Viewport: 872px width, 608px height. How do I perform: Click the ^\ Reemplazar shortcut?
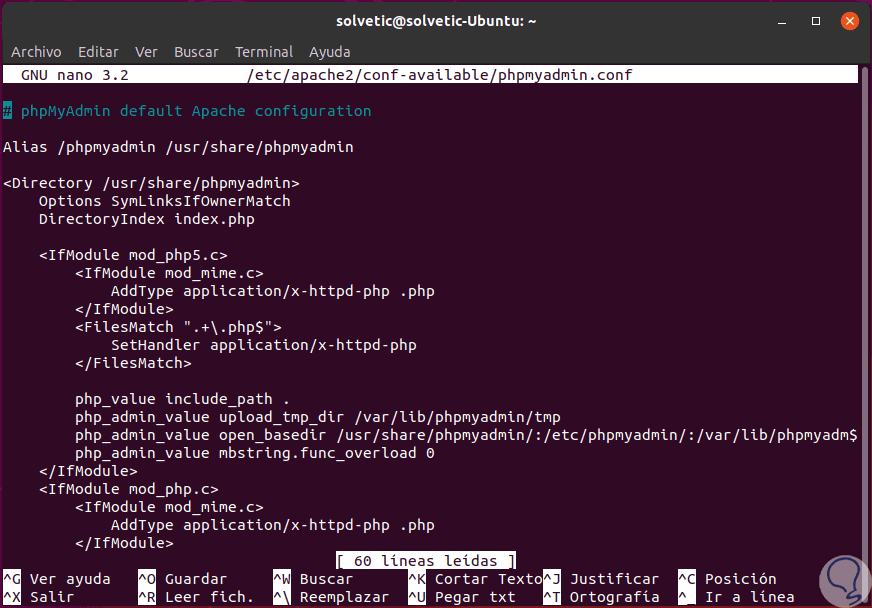(331, 597)
